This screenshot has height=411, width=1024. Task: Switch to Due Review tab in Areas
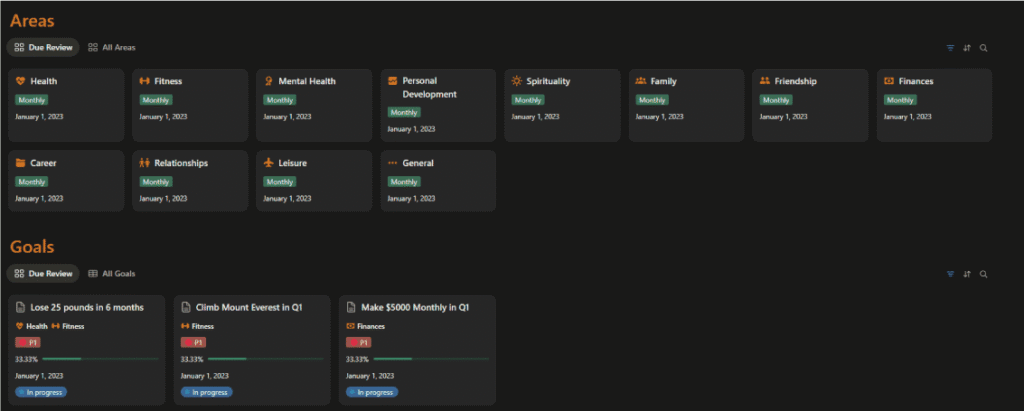click(43, 47)
